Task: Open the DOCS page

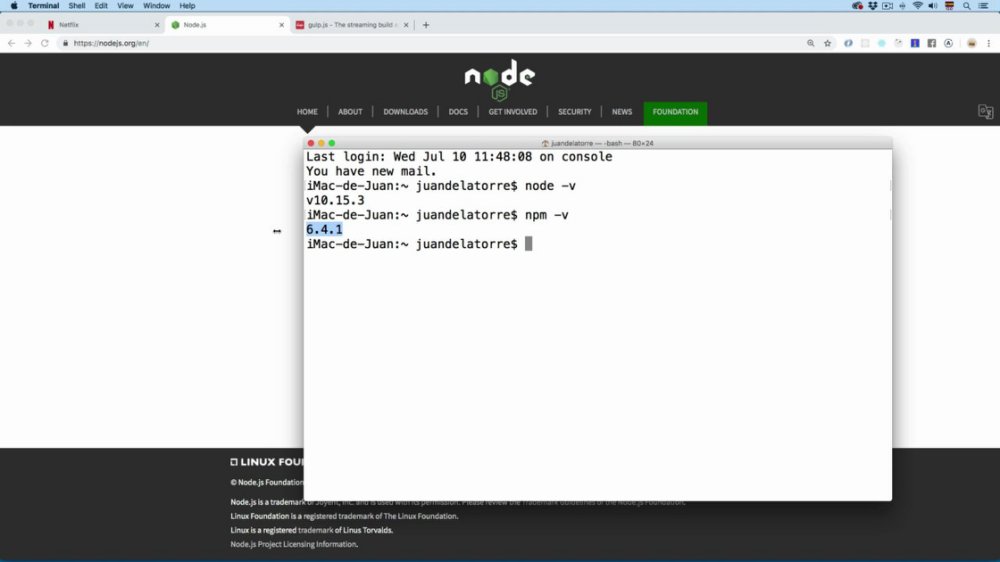Action: pyautogui.click(x=458, y=112)
